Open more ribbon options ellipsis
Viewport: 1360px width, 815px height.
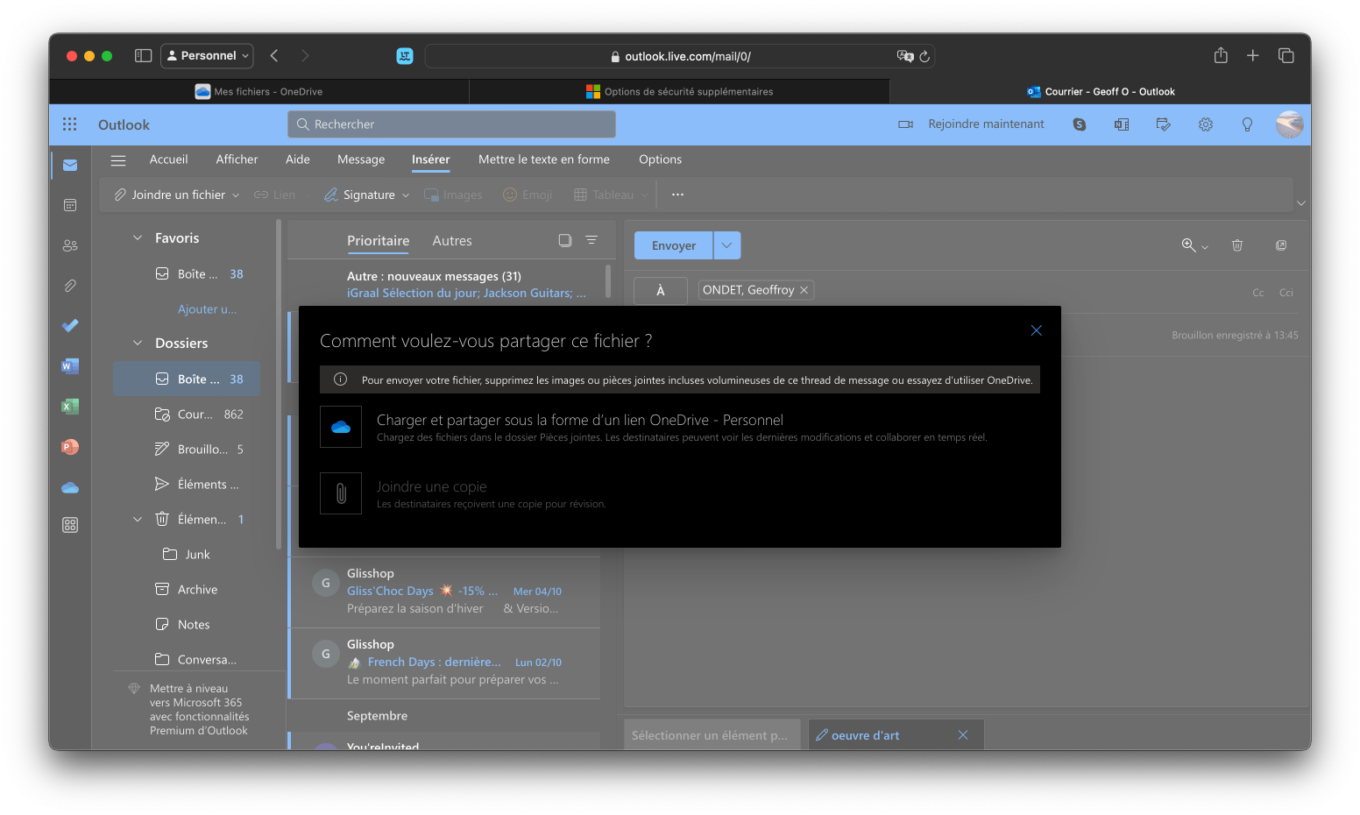(x=677, y=195)
